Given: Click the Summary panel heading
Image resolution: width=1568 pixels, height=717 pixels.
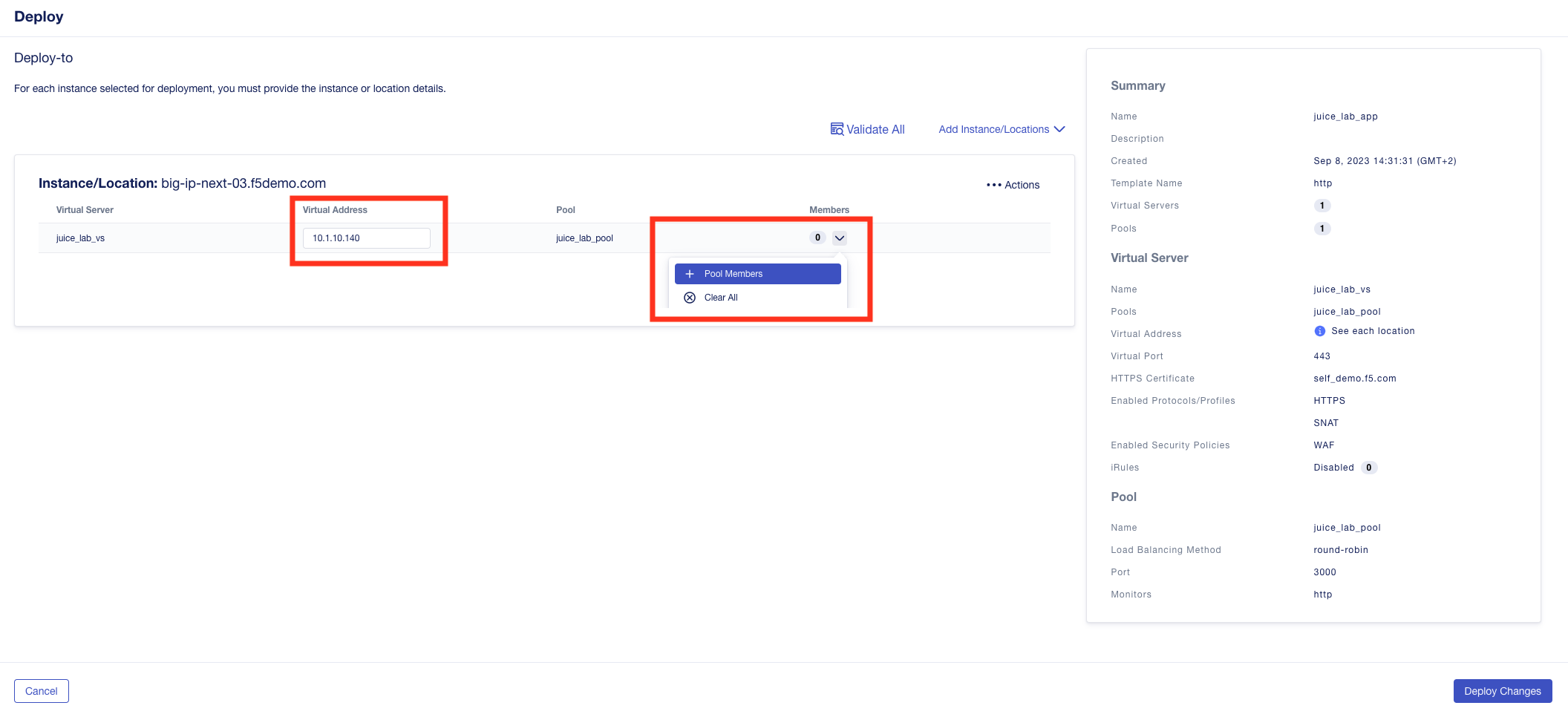Looking at the screenshot, I should coord(1138,86).
